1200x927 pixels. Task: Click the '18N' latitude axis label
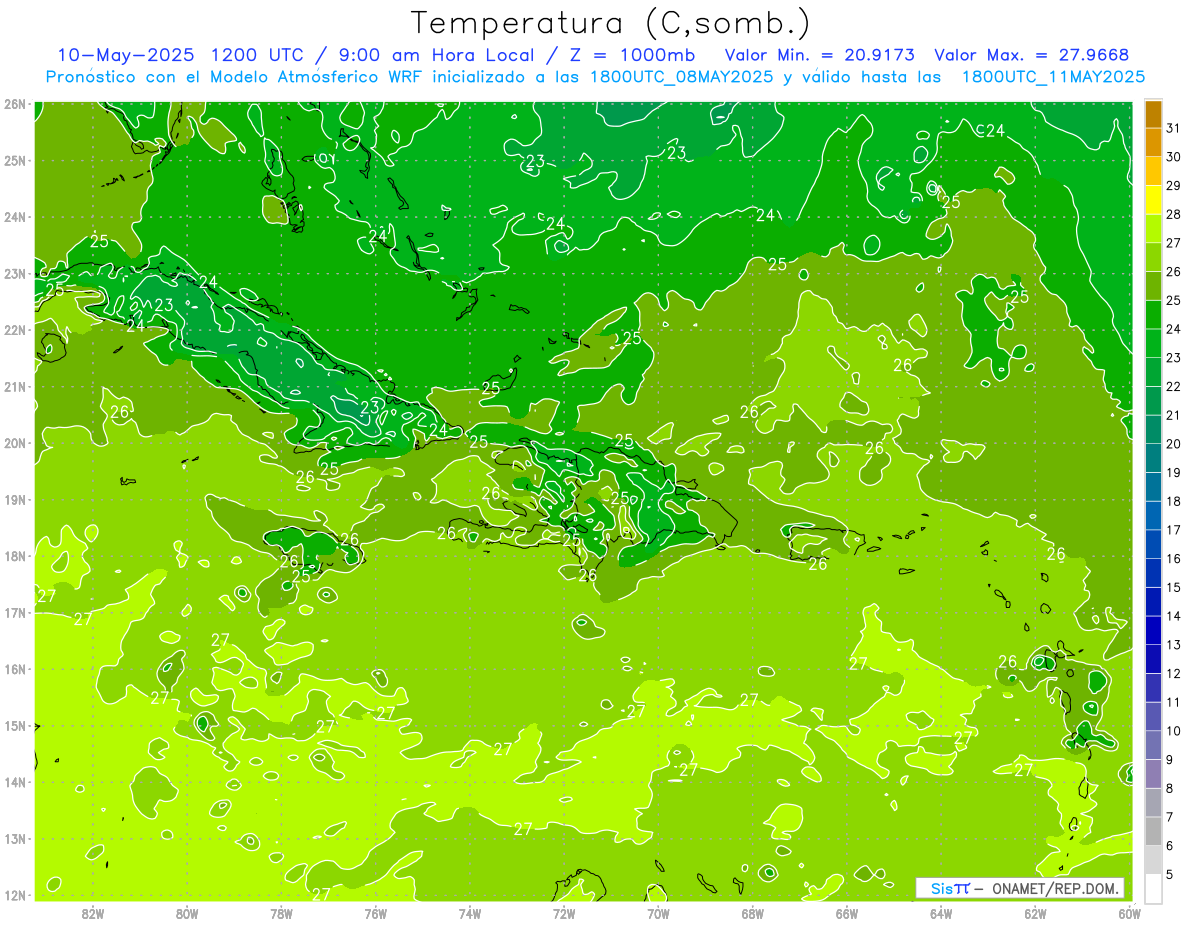[14, 556]
